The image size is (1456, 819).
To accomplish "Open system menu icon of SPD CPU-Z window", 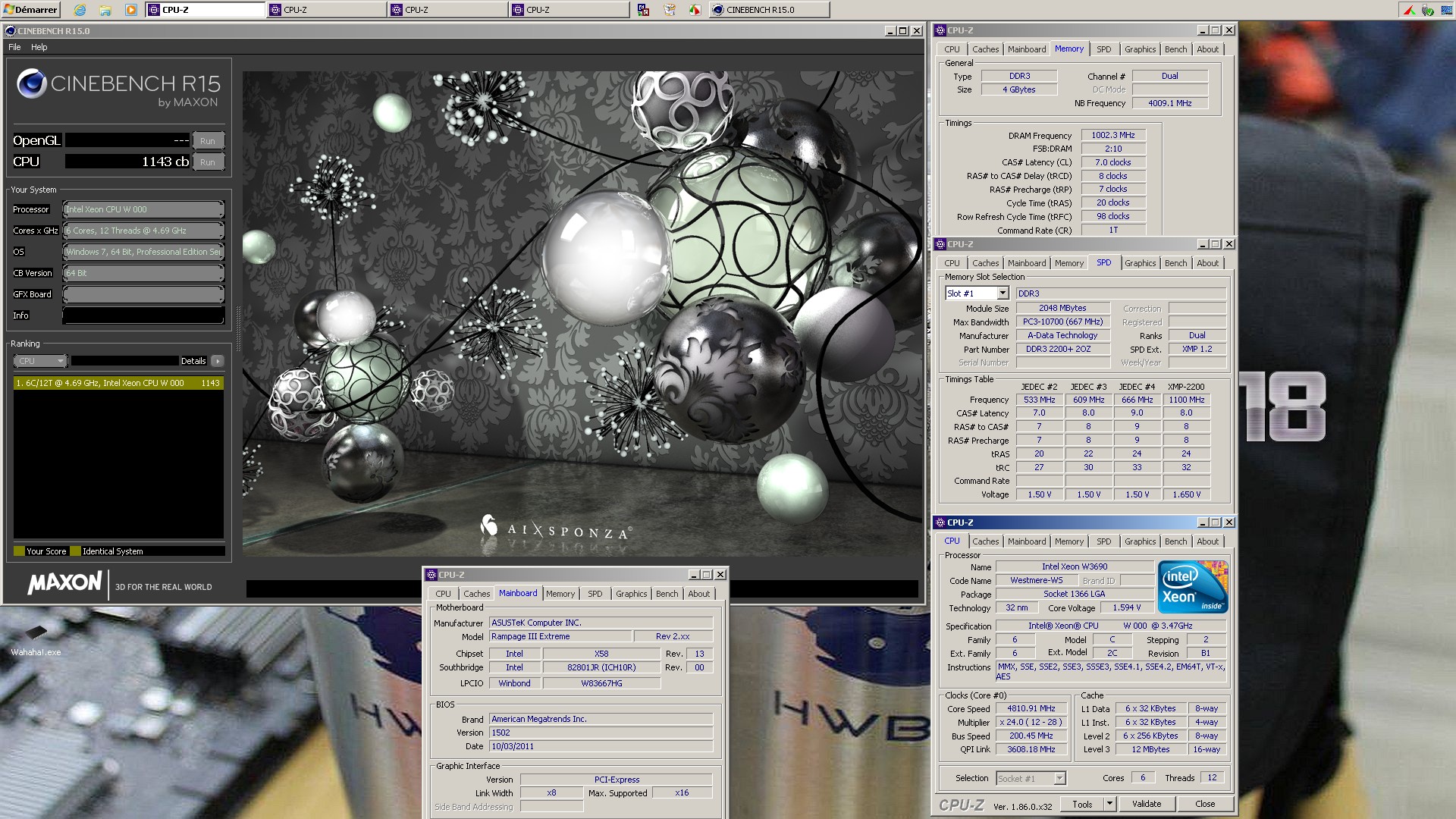I will [x=940, y=244].
